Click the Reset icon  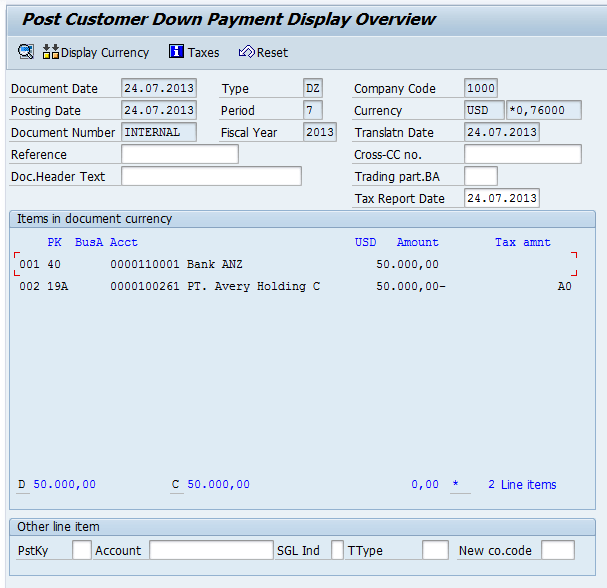[246, 52]
